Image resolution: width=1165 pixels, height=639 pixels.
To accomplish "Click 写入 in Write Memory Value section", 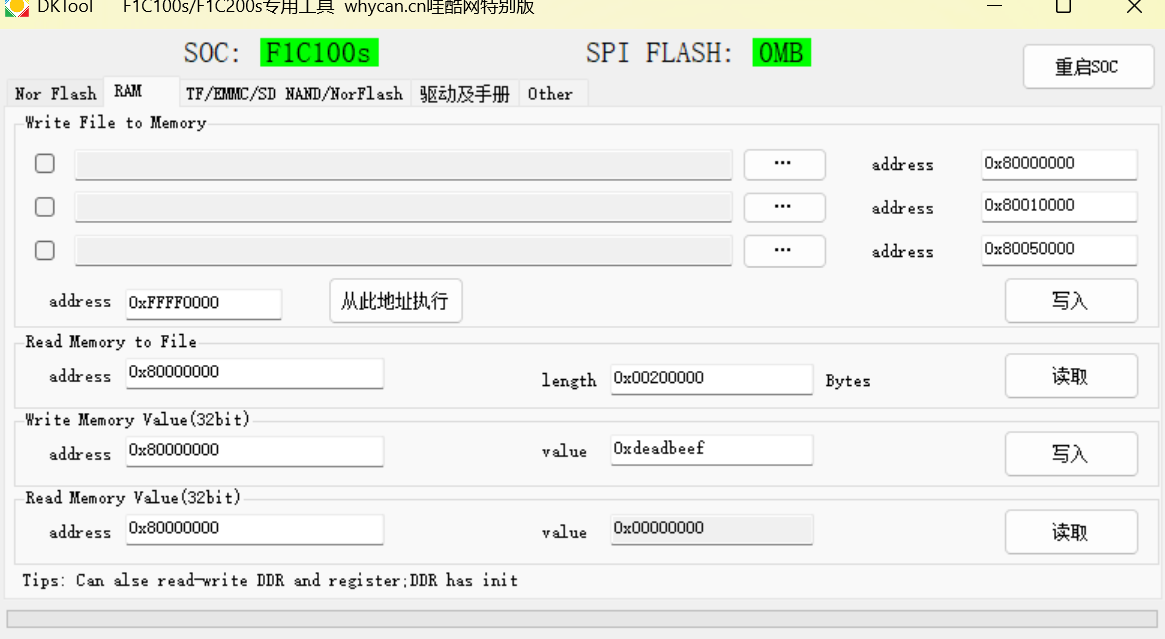I will pyautogui.click(x=1070, y=454).
